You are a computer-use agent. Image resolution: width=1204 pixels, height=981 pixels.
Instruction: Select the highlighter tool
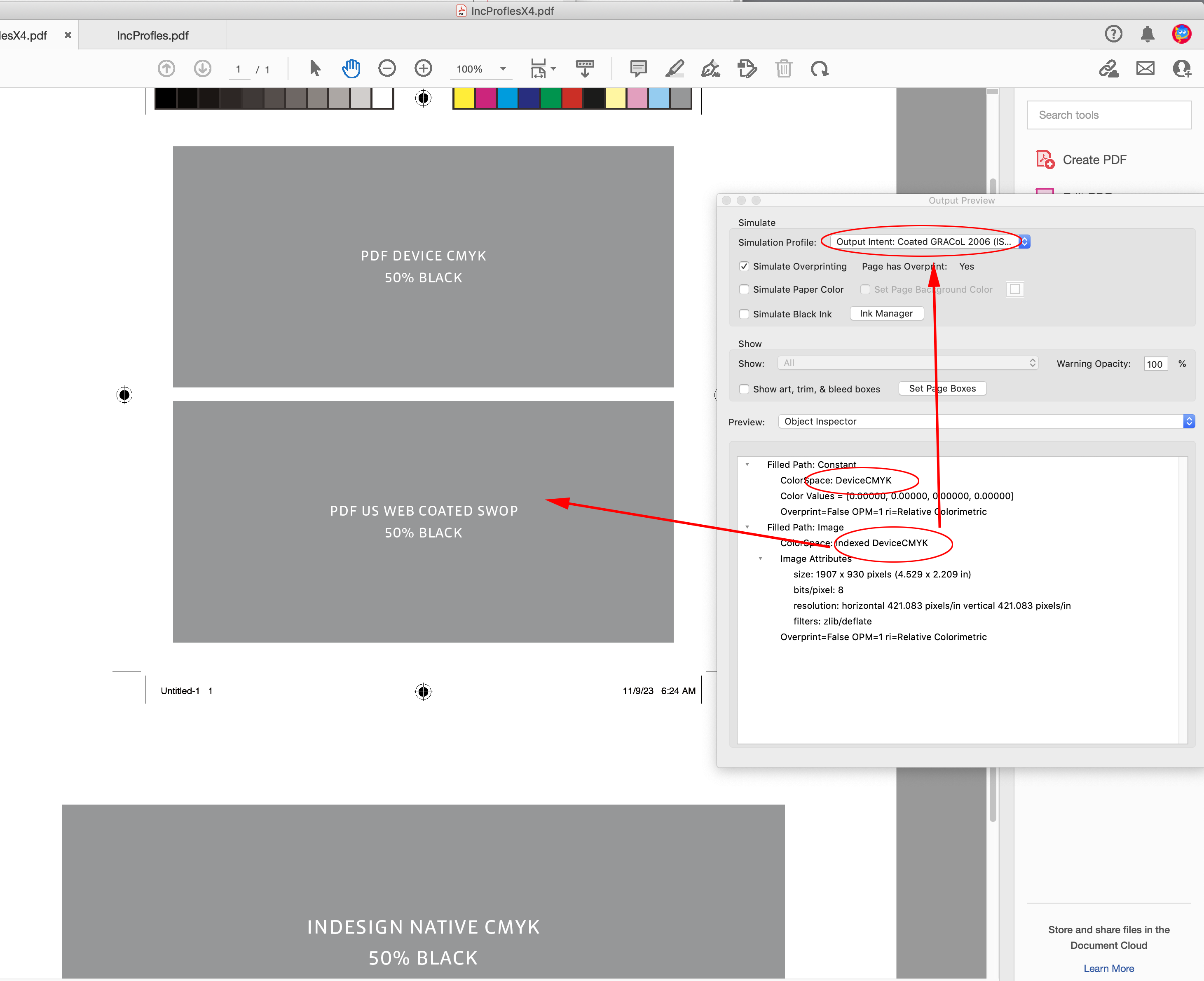click(674, 68)
